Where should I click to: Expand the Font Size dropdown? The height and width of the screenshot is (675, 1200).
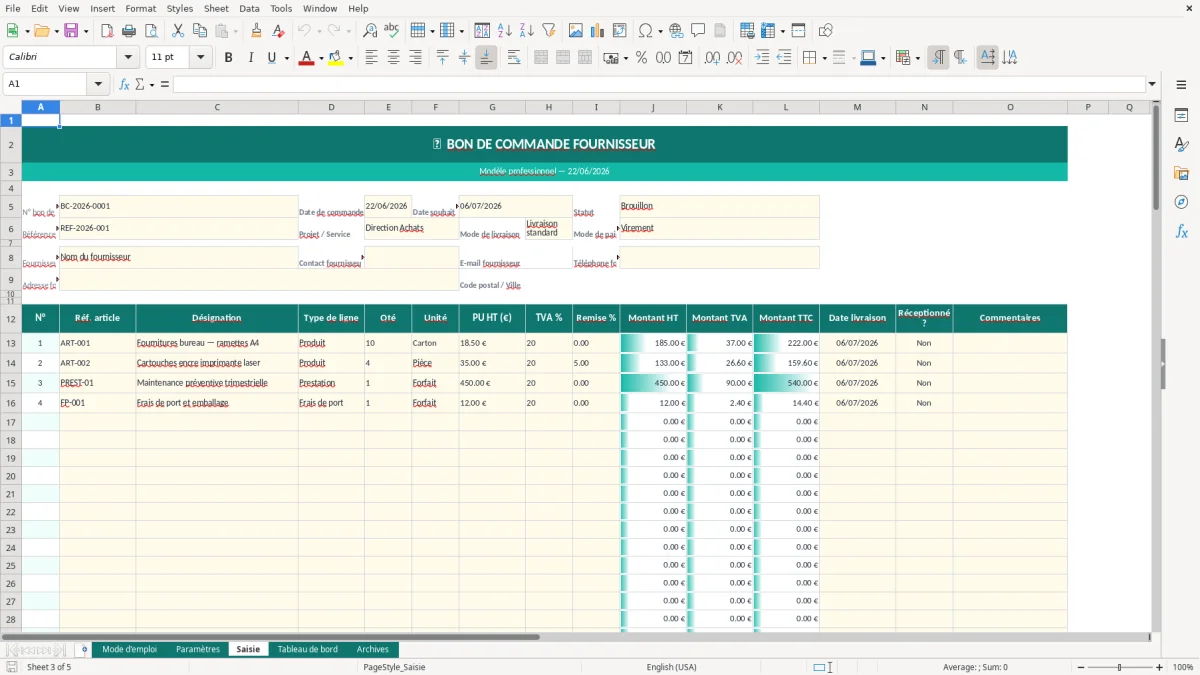click(x=200, y=58)
